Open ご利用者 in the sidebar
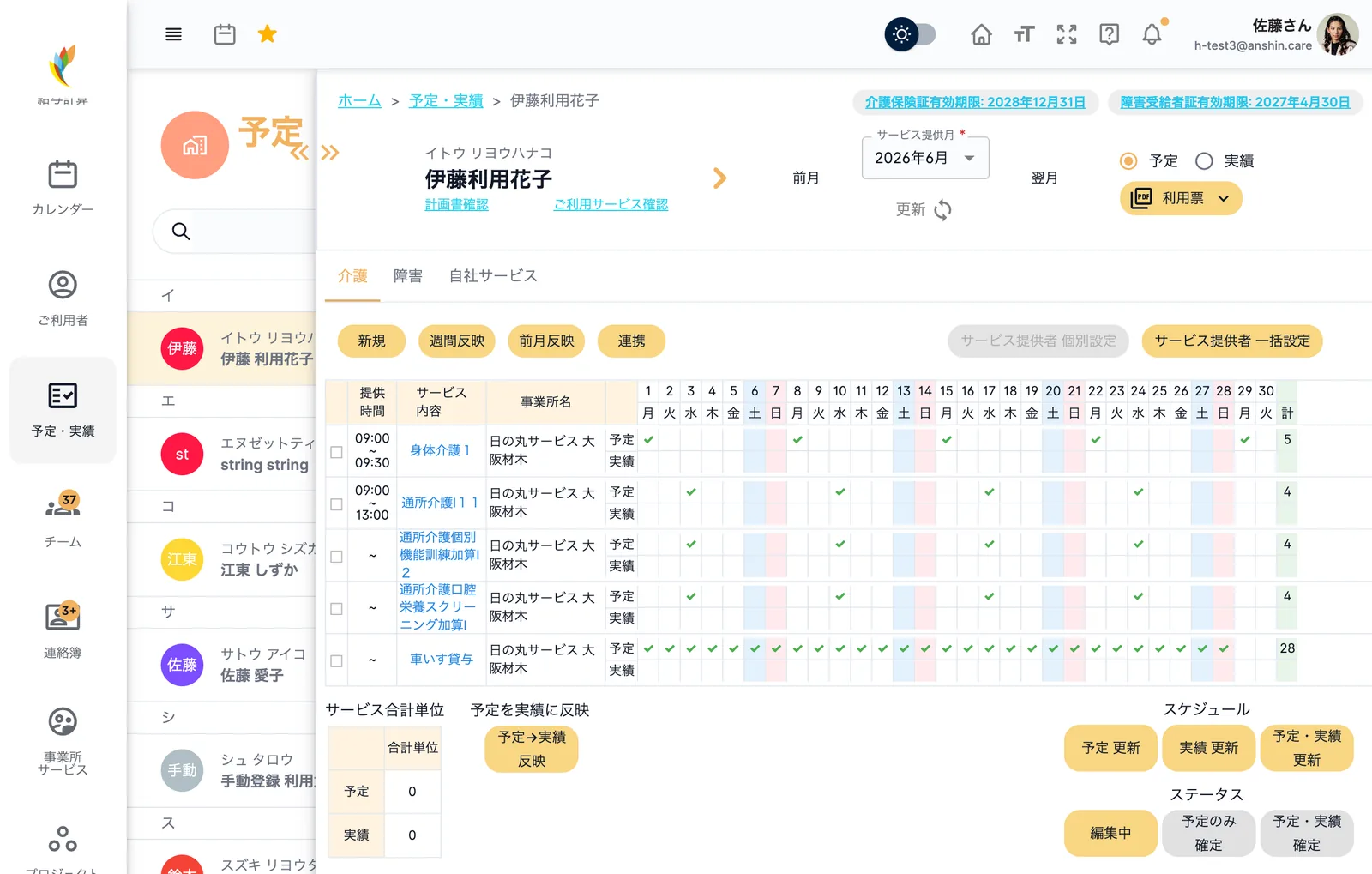This screenshot has width=1372, height=874. point(63,298)
